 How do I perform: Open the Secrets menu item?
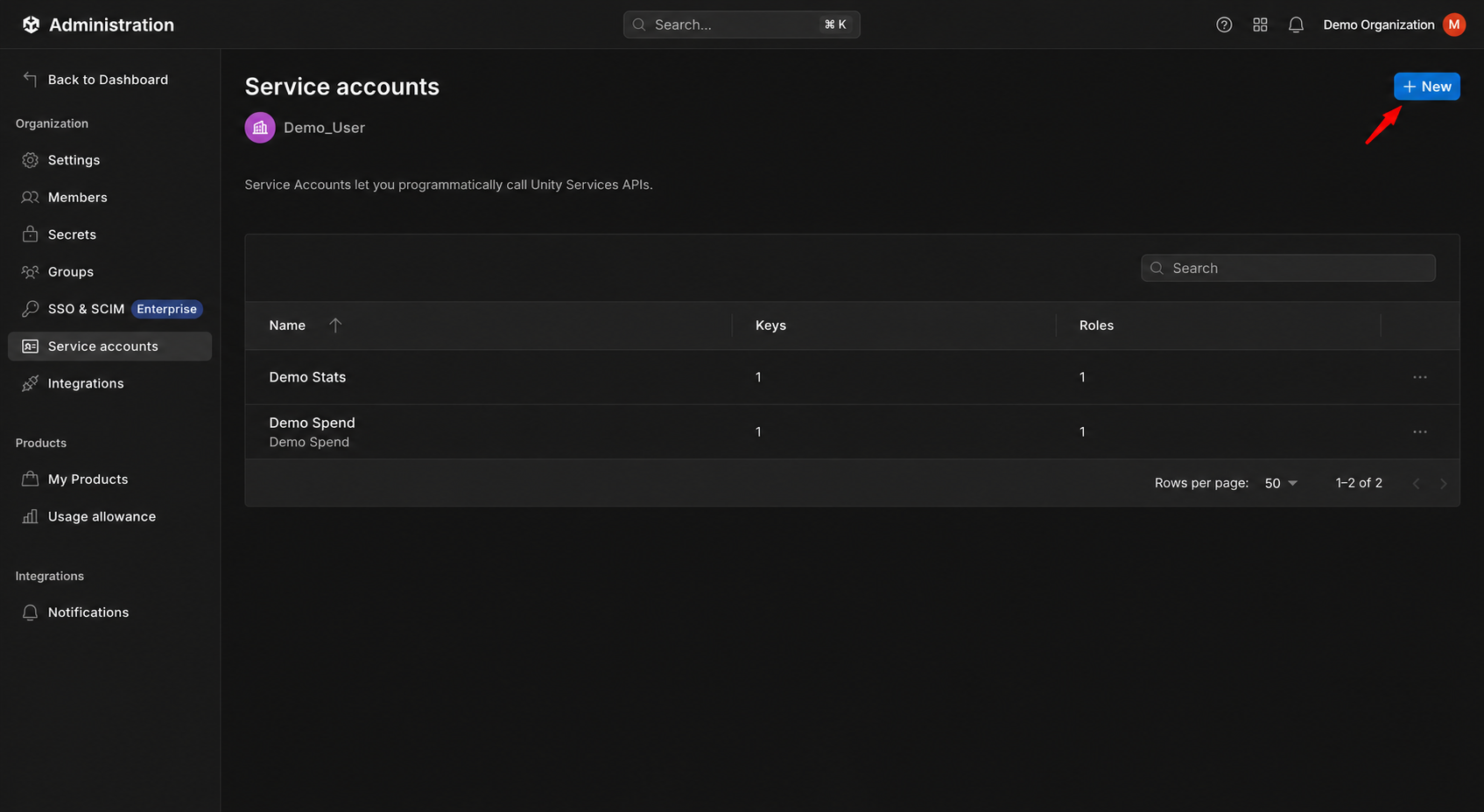coord(109,234)
